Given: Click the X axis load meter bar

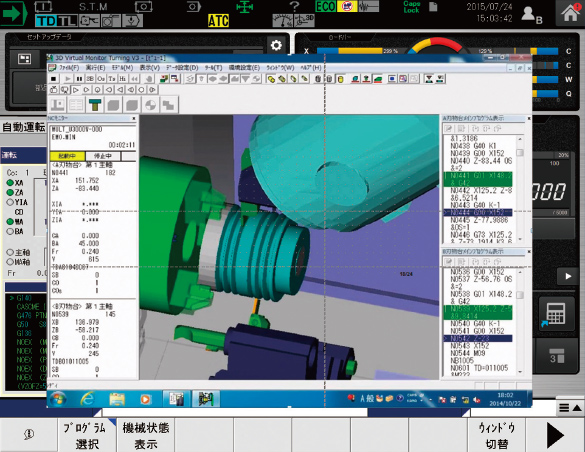Looking at the screenshot, I should (x=357, y=51).
